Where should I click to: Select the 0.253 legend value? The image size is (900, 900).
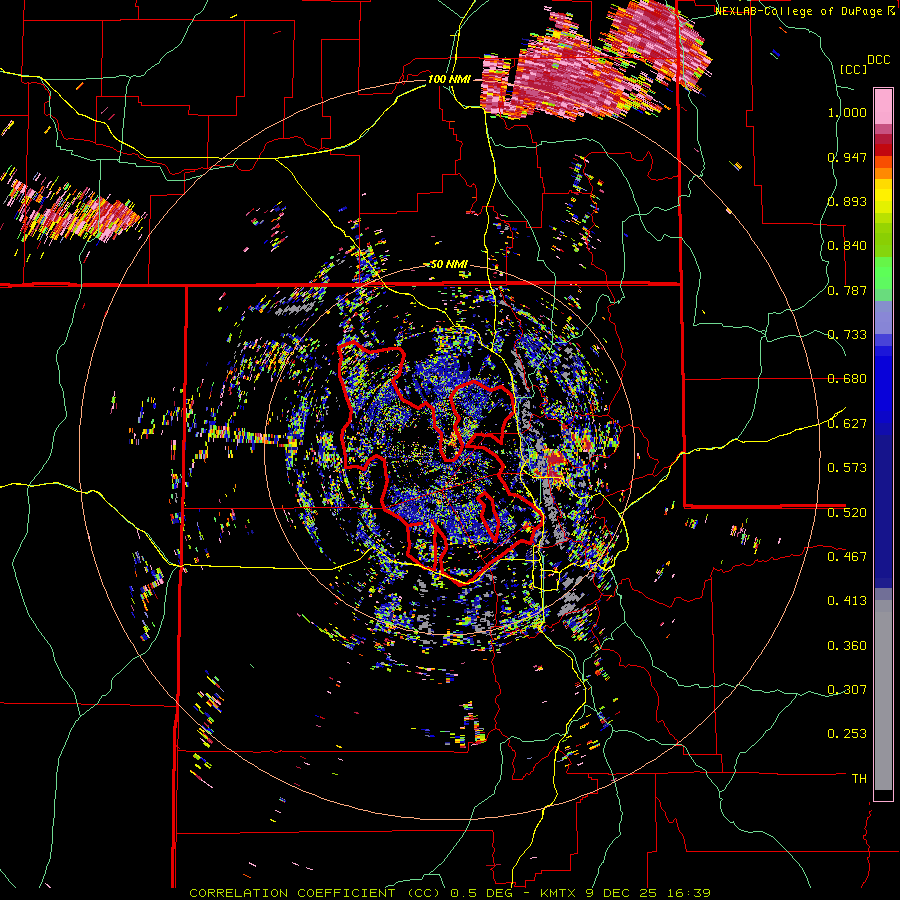[847, 734]
